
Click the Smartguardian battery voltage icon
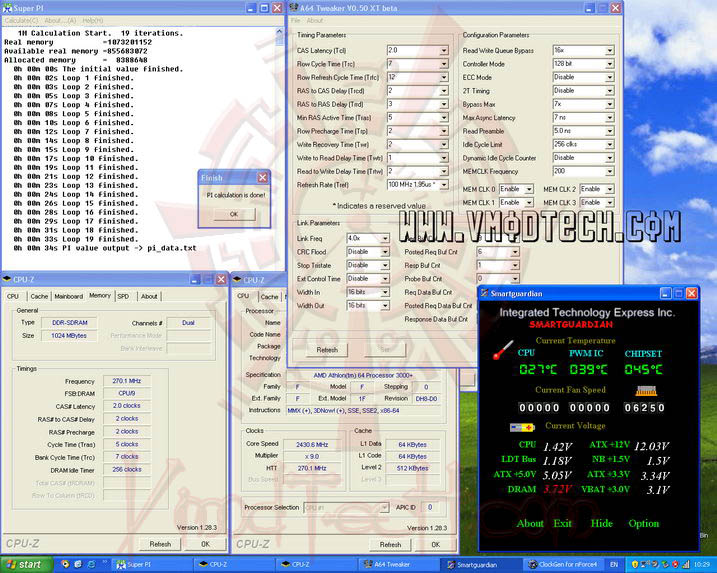pos(522,427)
